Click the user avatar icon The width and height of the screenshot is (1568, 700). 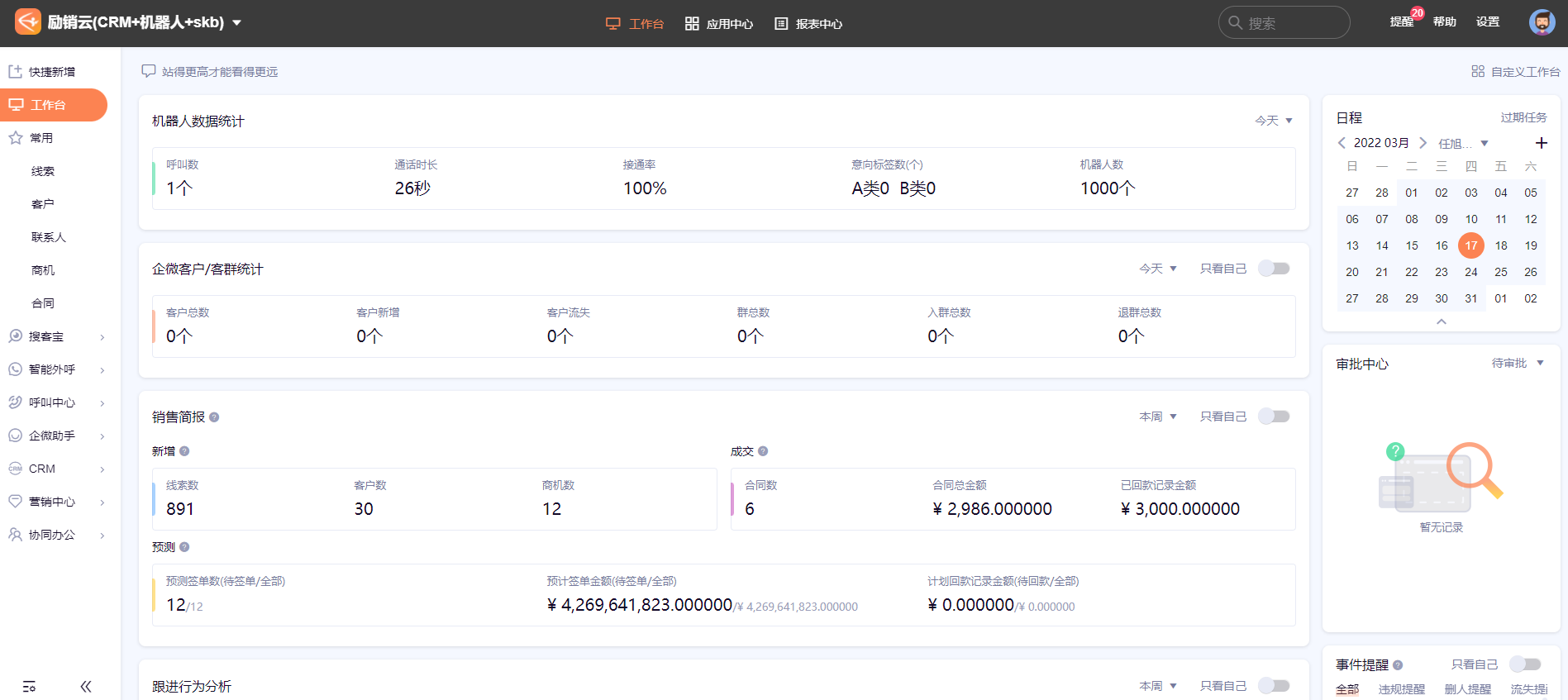tap(1542, 22)
